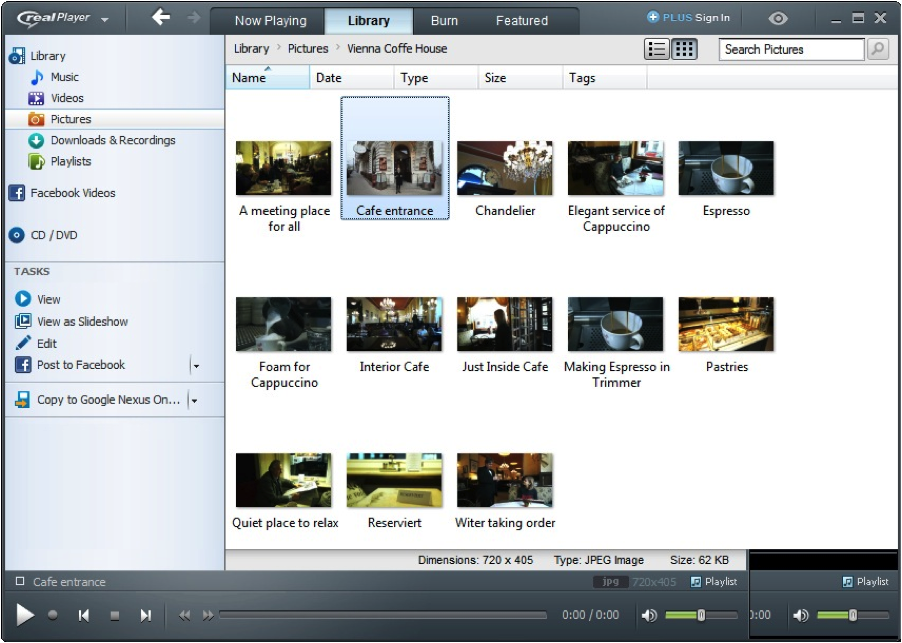Screen dimensions: 902x643
Task: Switch to list view
Action: [x=656, y=49]
